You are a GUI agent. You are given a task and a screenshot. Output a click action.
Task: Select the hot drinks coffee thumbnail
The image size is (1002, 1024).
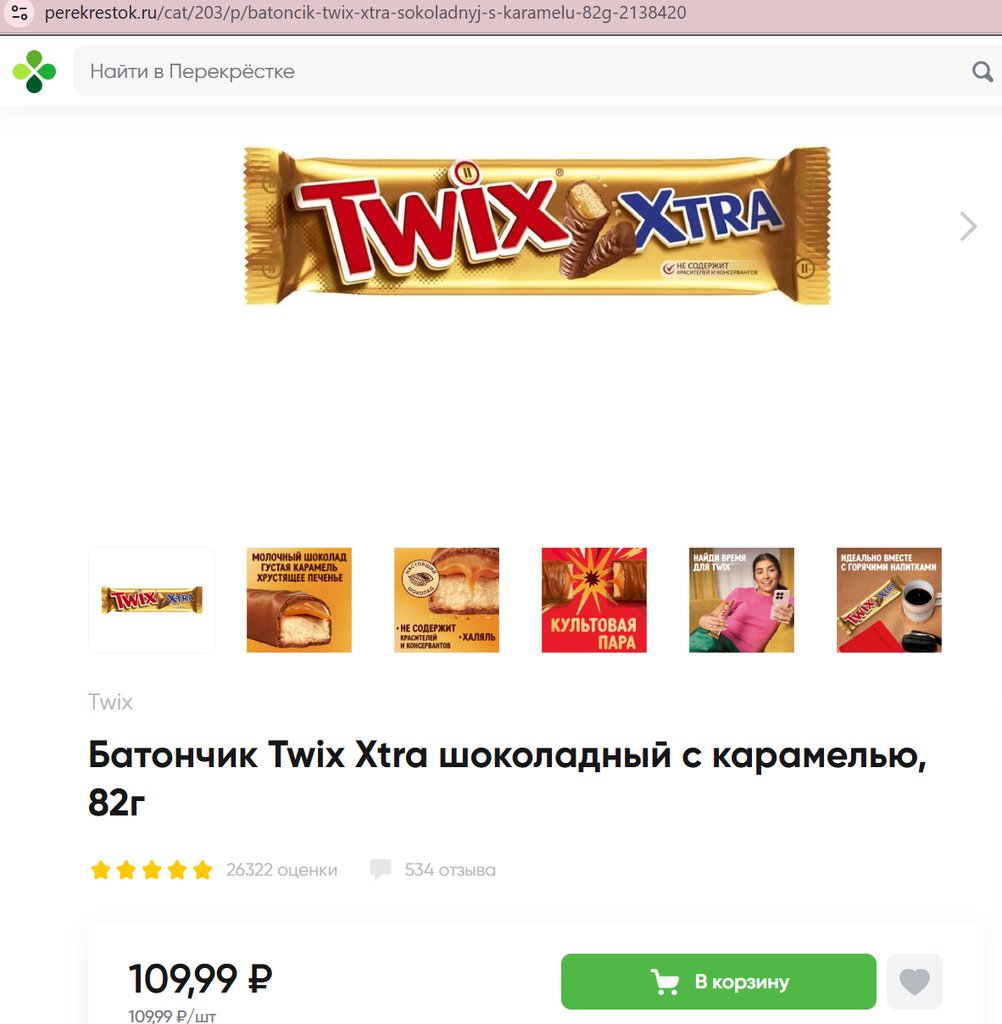tap(889, 600)
